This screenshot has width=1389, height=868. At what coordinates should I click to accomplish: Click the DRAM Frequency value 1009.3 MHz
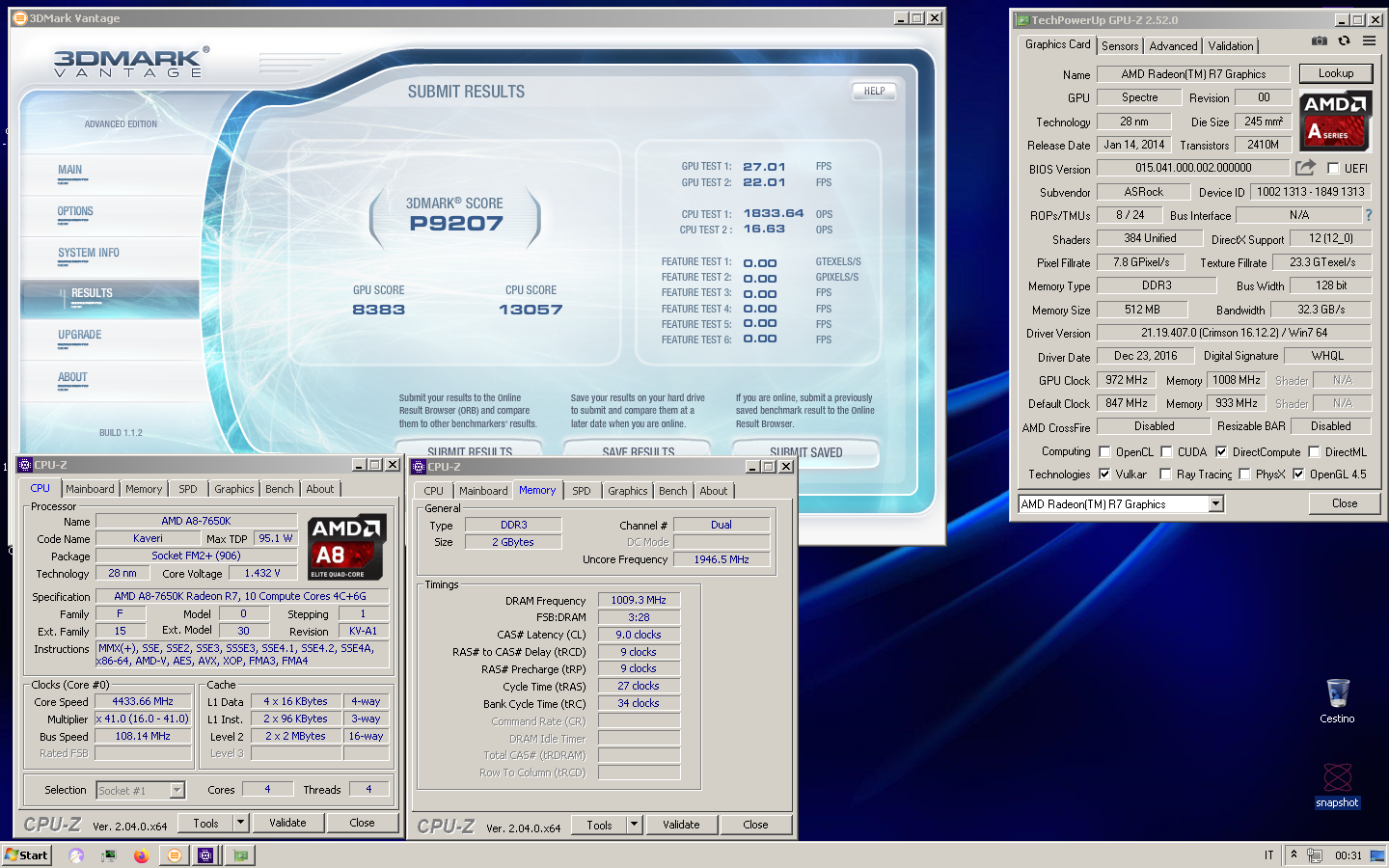tap(639, 600)
